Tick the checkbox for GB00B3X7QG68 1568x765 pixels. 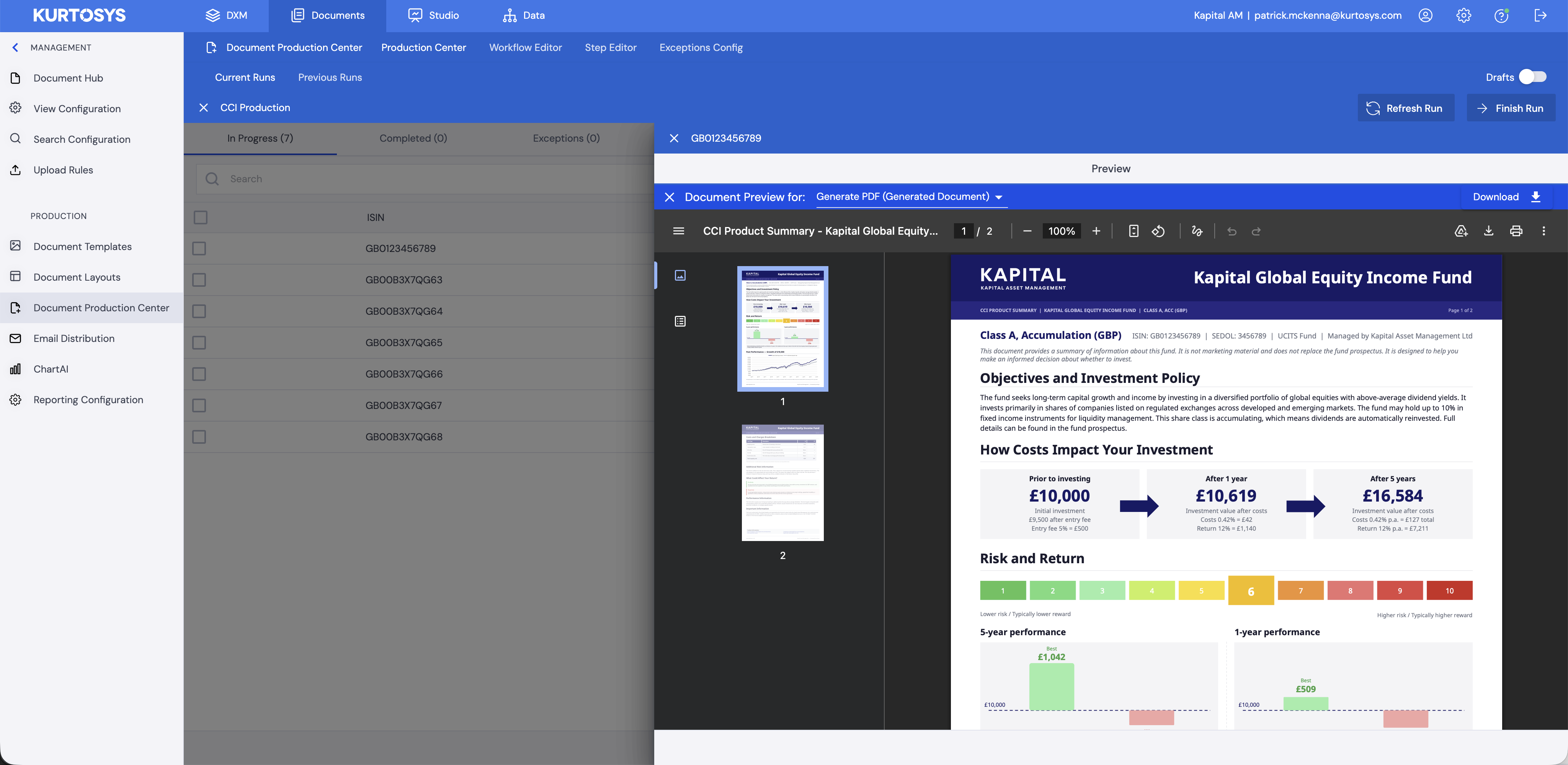coord(199,437)
